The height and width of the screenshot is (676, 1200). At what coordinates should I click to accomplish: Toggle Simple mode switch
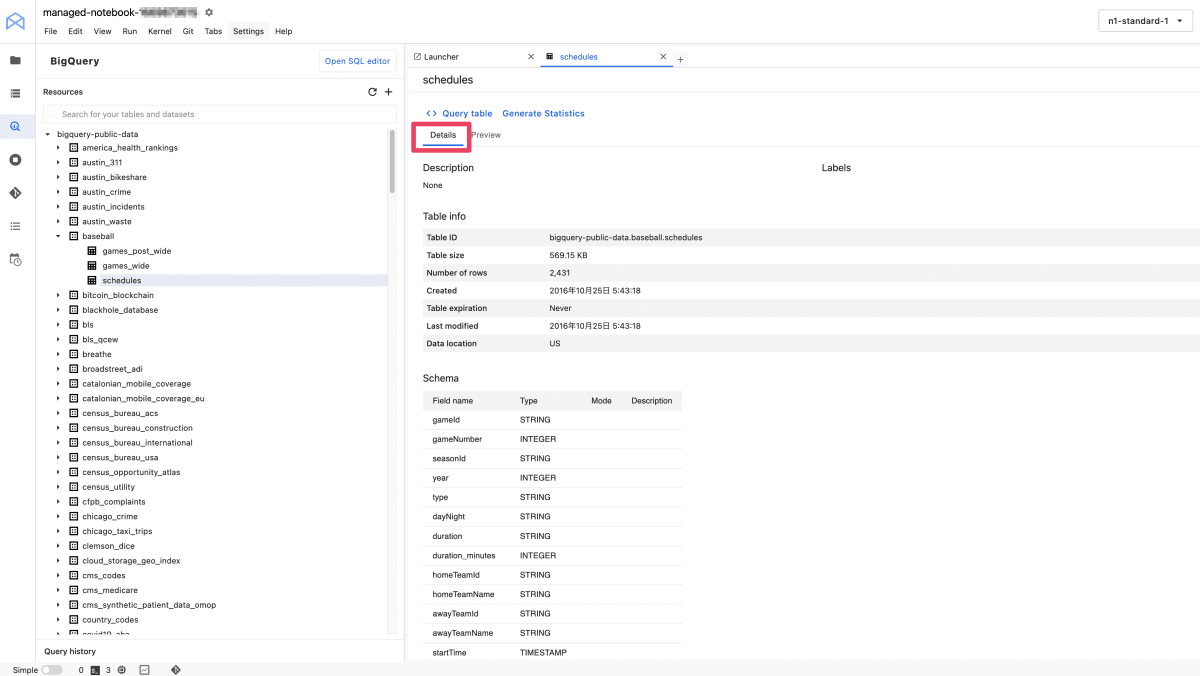pyautogui.click(x=52, y=670)
